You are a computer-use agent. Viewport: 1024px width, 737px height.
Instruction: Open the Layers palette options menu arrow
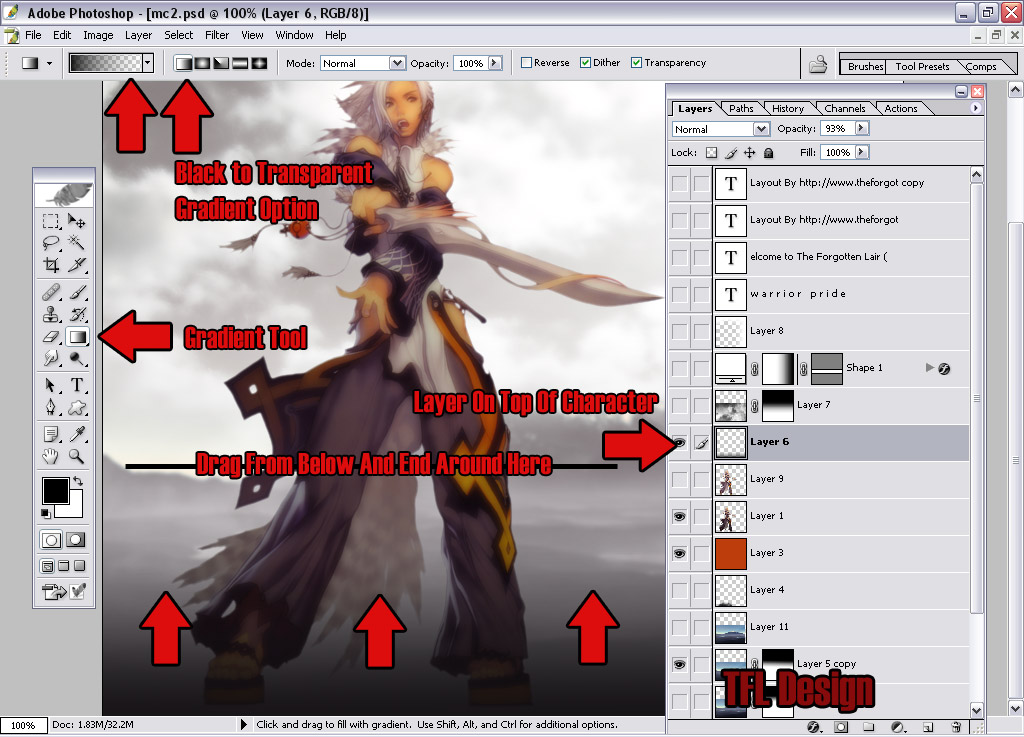976,108
